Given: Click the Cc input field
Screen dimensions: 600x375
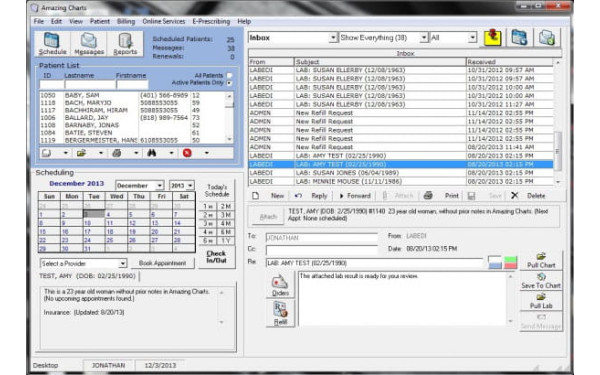Looking at the screenshot, I should click(321, 250).
